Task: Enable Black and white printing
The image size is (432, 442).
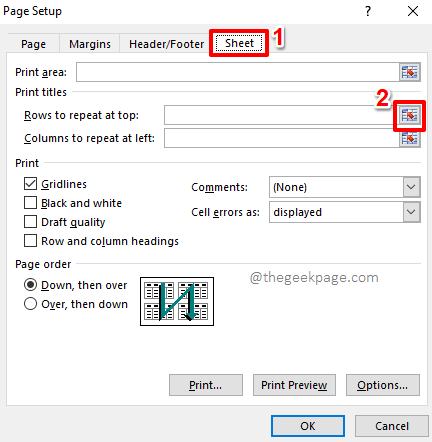Action: click(x=30, y=203)
